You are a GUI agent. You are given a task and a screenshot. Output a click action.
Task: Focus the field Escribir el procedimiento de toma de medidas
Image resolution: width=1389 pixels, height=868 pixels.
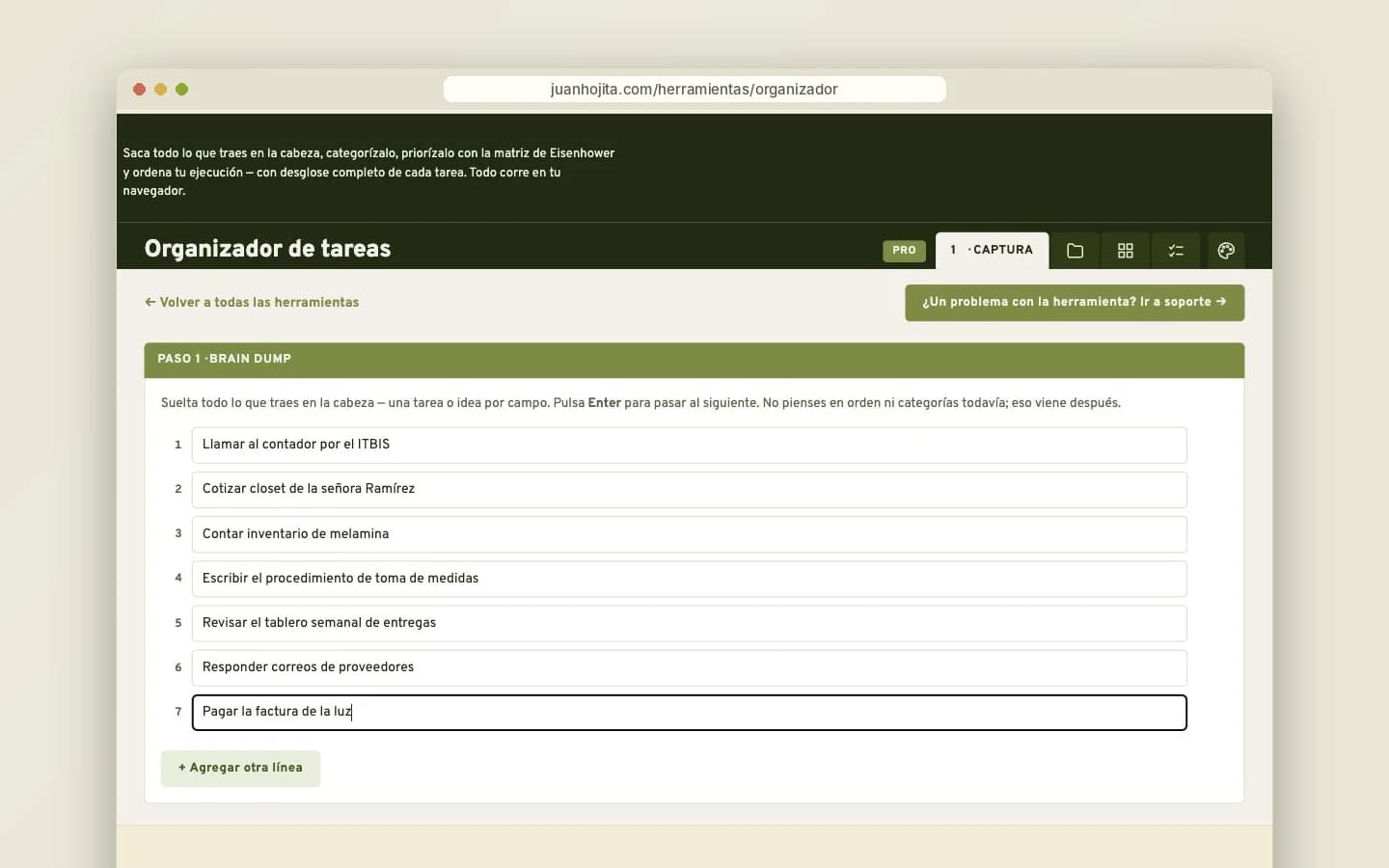pyautogui.click(x=689, y=578)
